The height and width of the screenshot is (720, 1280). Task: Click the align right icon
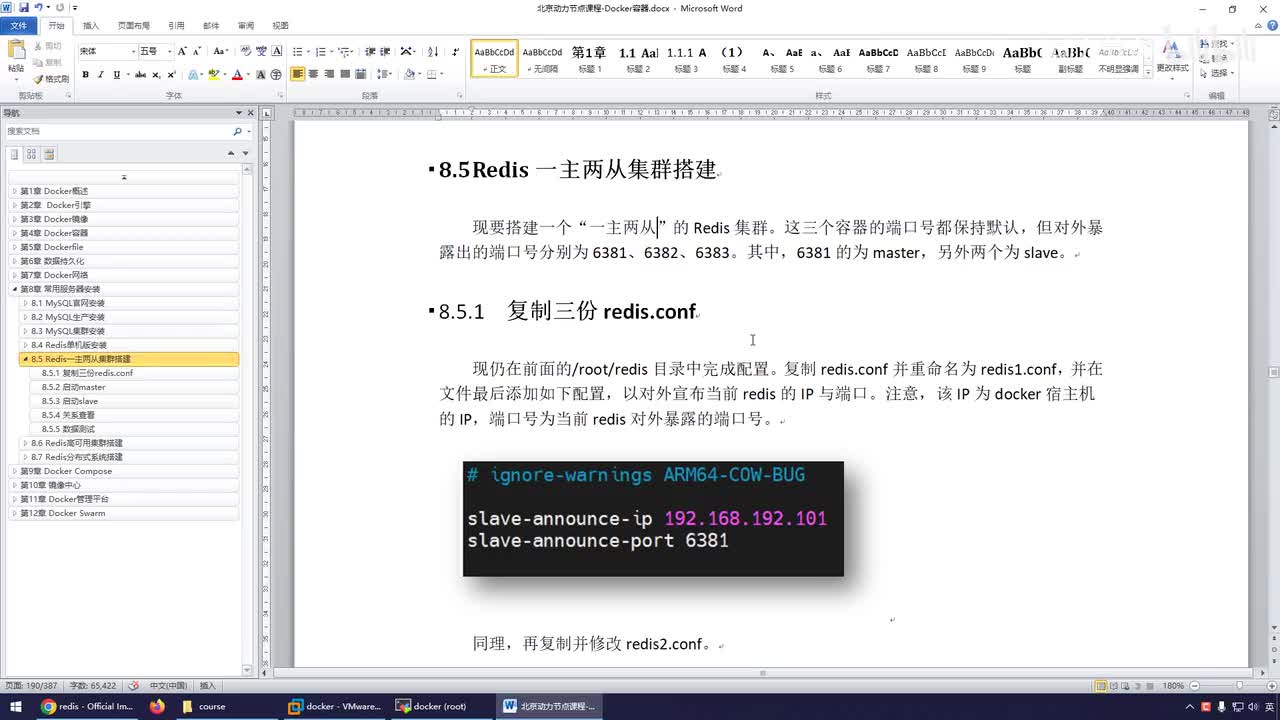point(329,74)
